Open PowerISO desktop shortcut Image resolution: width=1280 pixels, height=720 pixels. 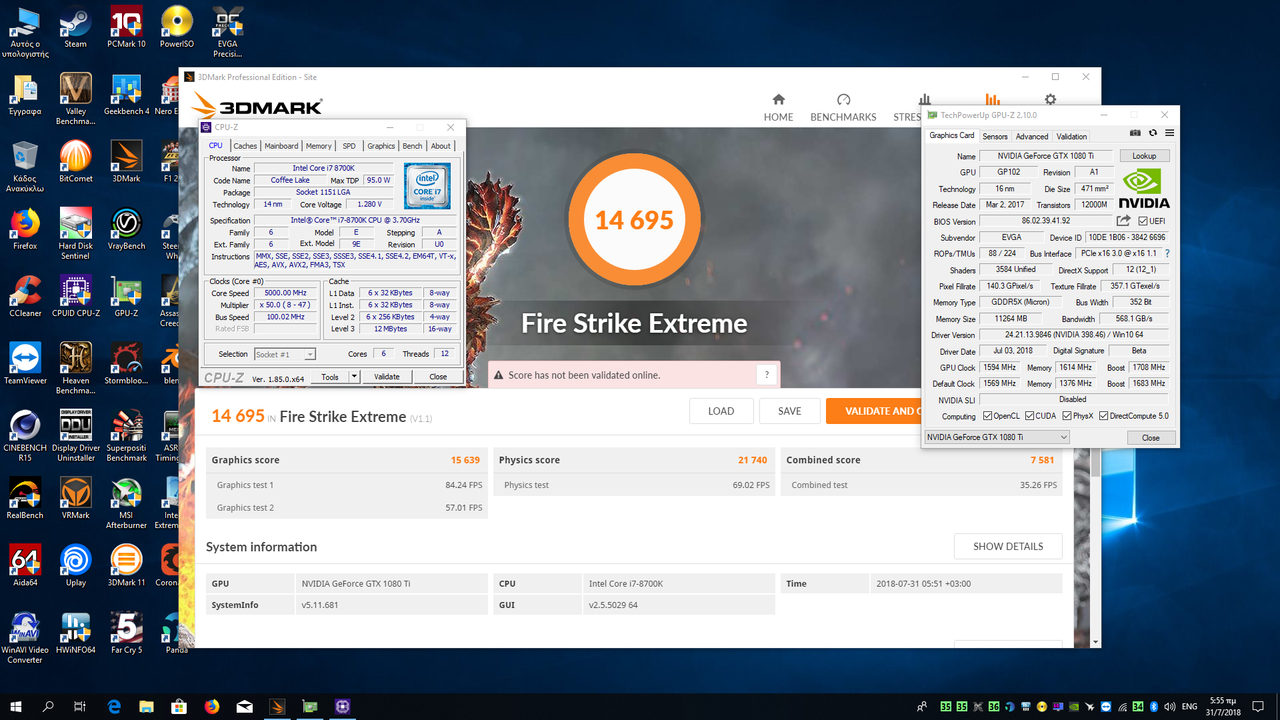tap(177, 28)
